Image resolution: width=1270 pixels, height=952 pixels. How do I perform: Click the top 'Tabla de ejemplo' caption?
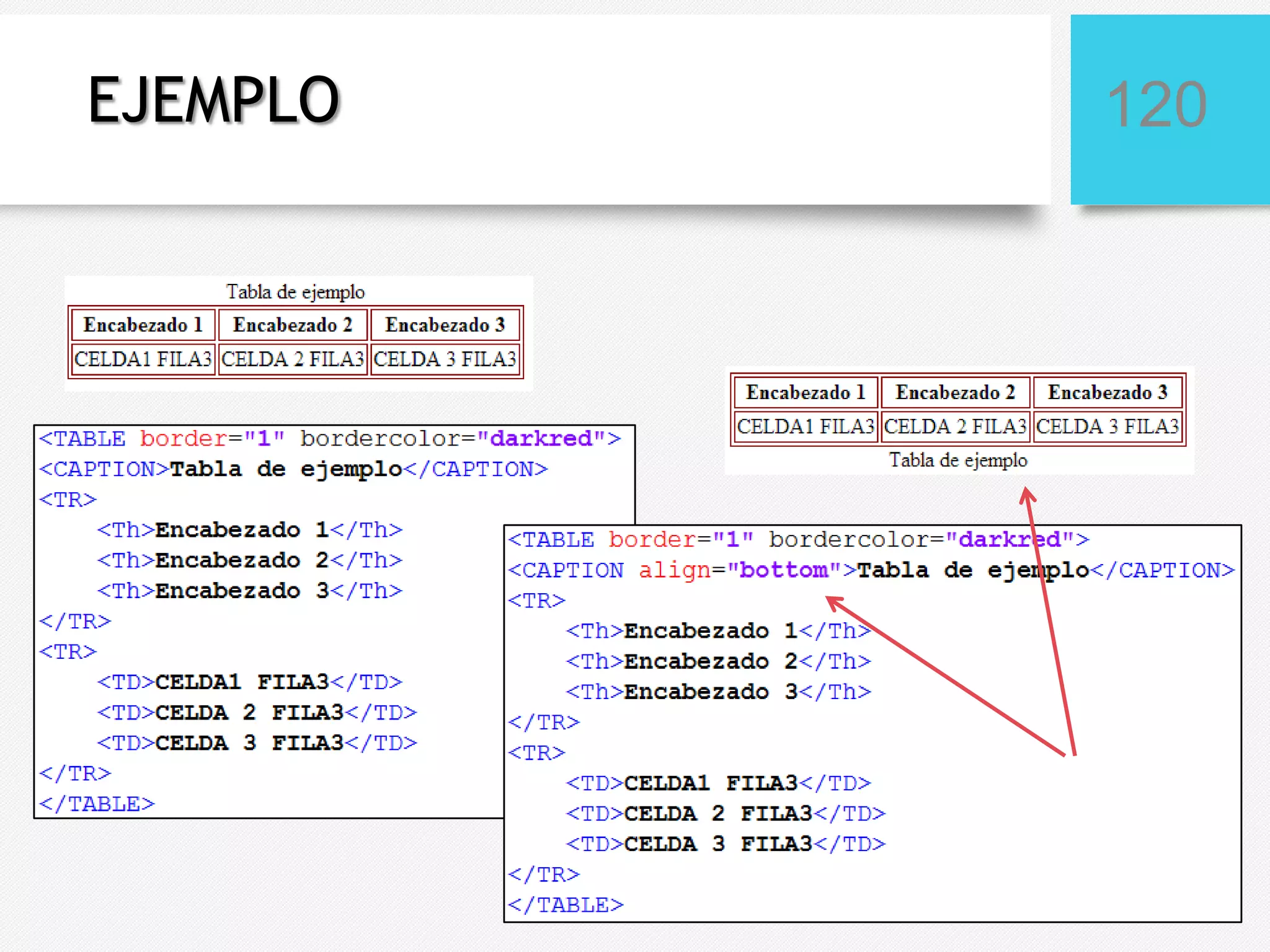tap(295, 291)
